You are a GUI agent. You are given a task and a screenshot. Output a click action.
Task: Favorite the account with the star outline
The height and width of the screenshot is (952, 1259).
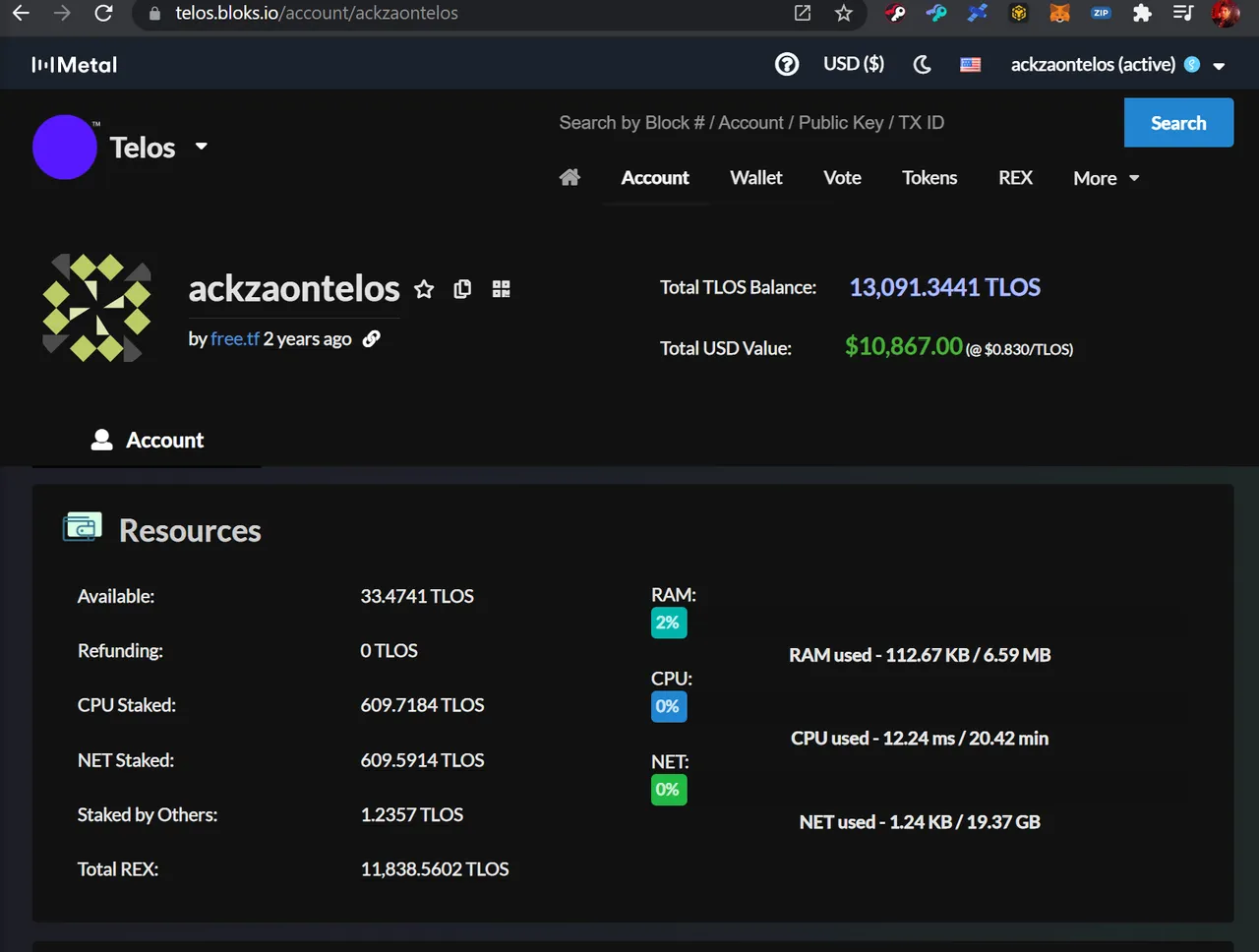tap(424, 289)
